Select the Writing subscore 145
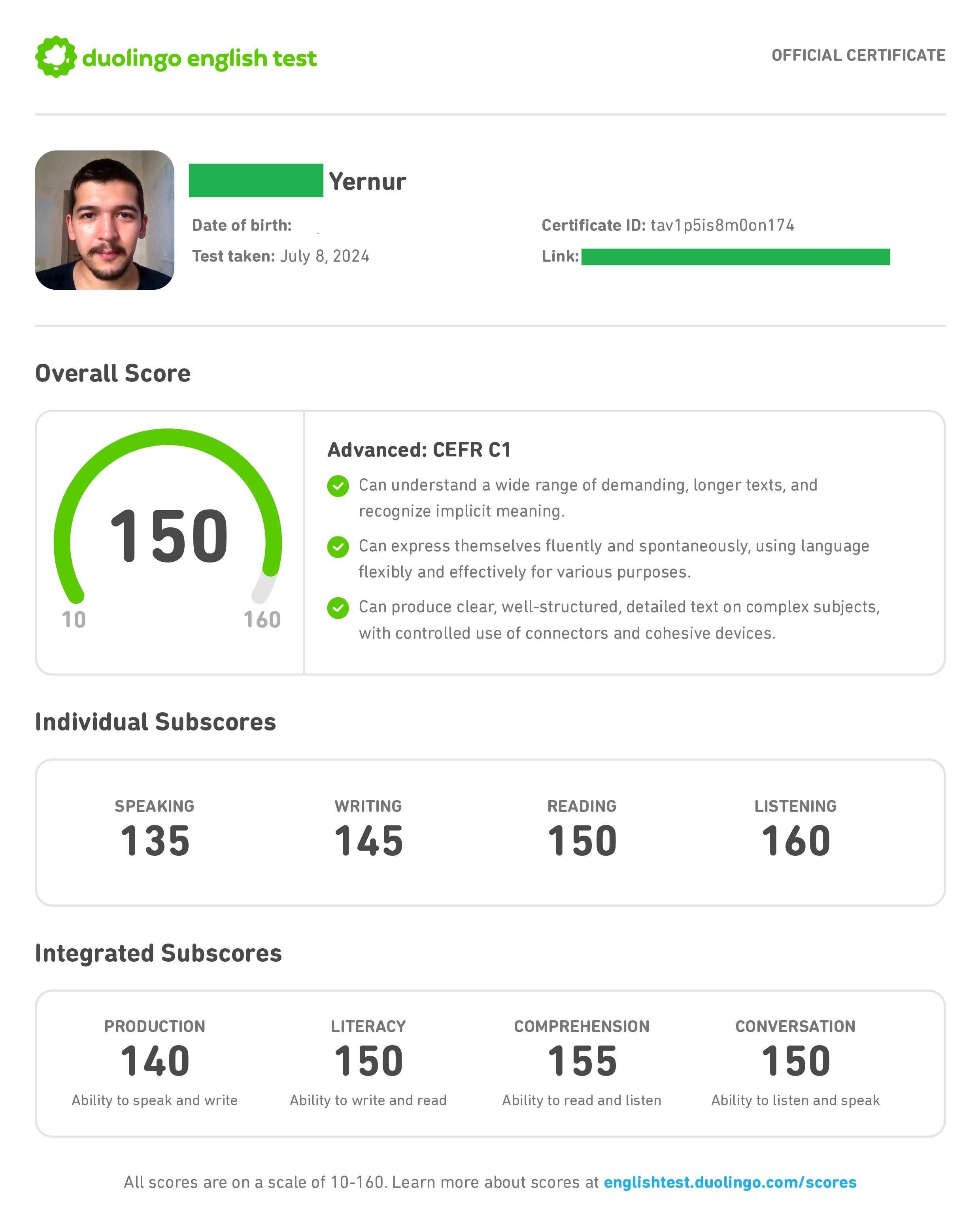 (368, 841)
